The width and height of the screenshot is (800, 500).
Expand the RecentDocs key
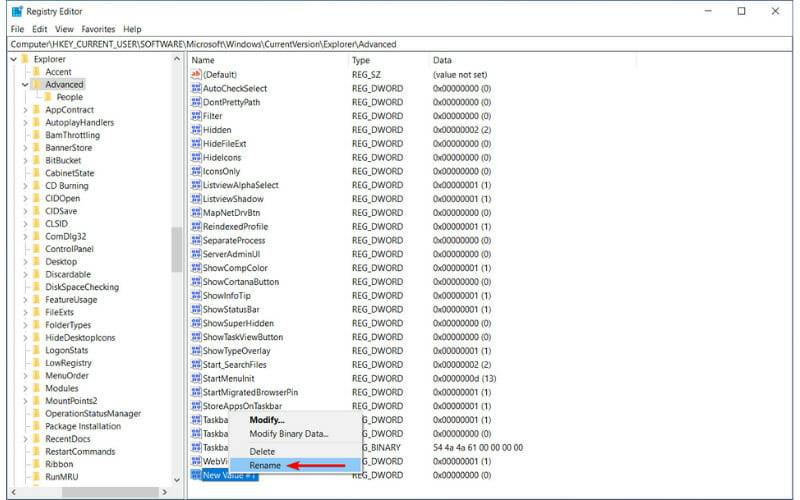coord(25,439)
